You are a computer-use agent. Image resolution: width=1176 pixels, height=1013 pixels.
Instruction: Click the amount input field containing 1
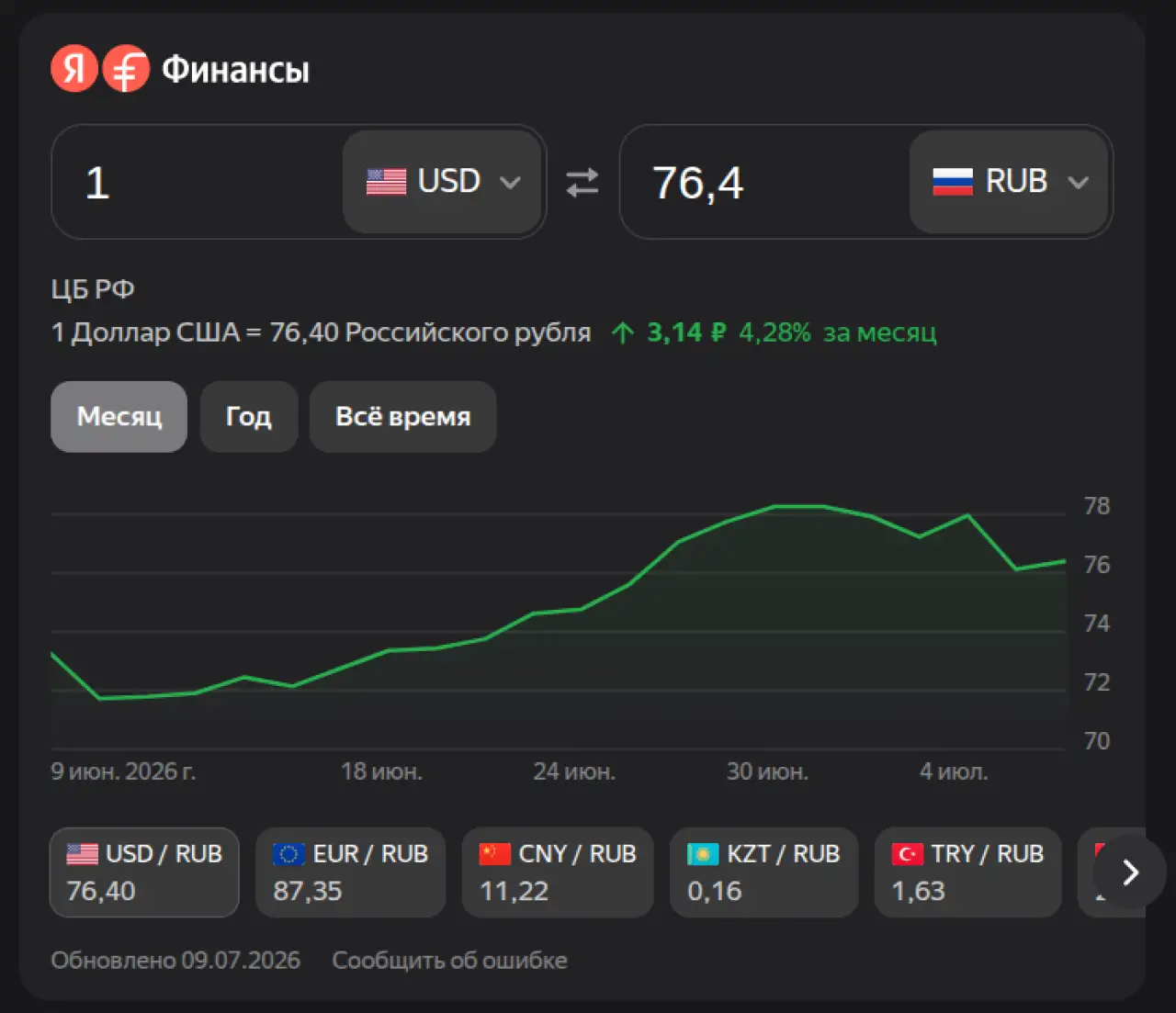pyautogui.click(x=198, y=182)
